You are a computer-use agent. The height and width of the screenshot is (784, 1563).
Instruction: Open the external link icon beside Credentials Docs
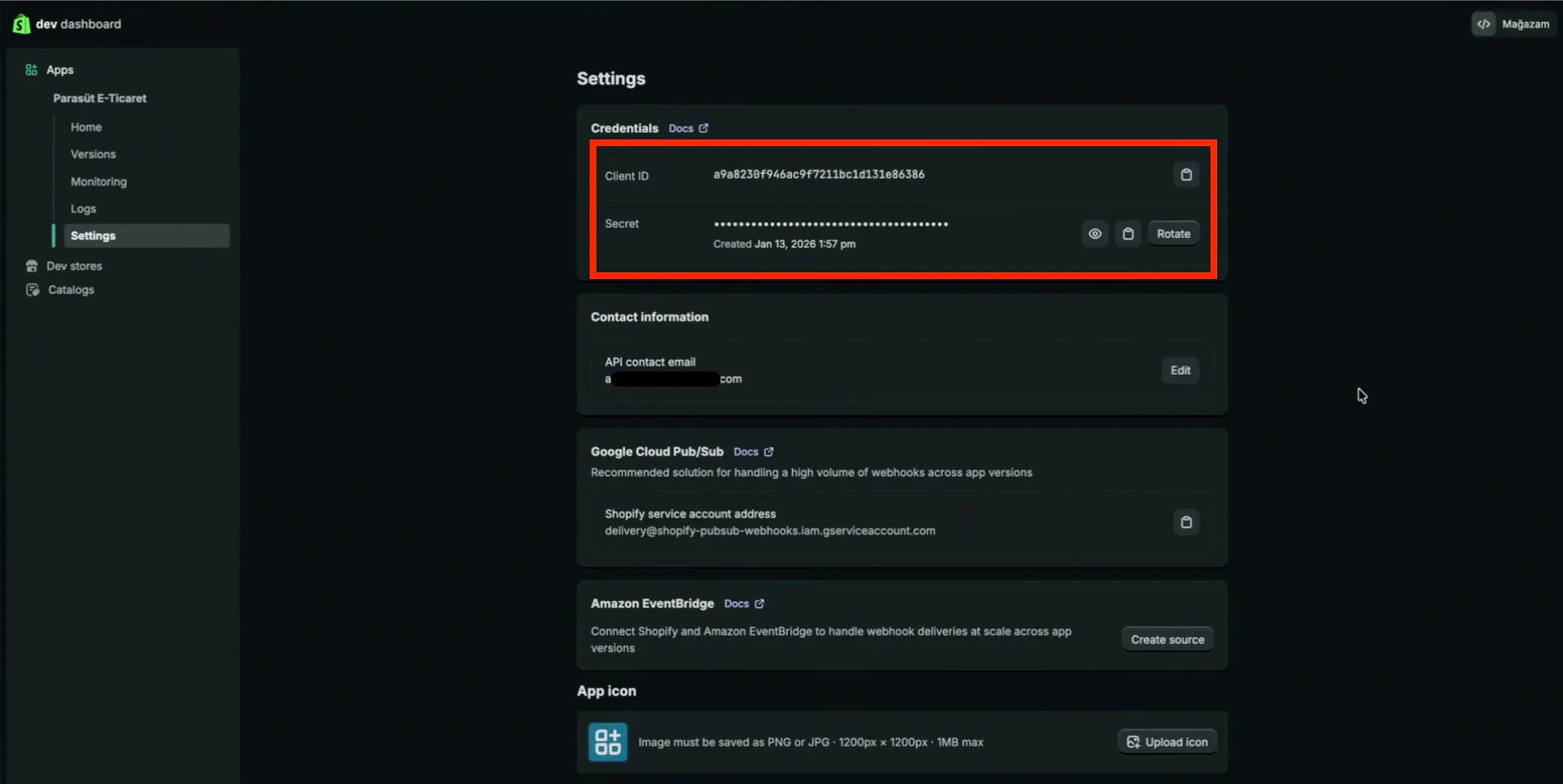[703, 128]
